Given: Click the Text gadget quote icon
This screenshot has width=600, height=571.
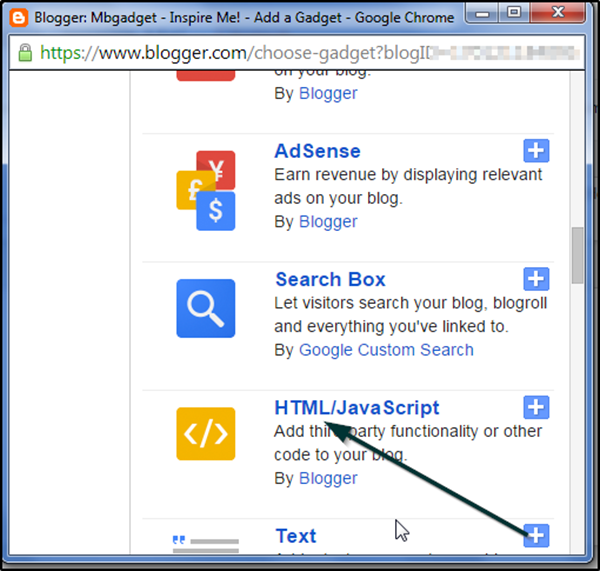Looking at the screenshot, I should [206, 544].
